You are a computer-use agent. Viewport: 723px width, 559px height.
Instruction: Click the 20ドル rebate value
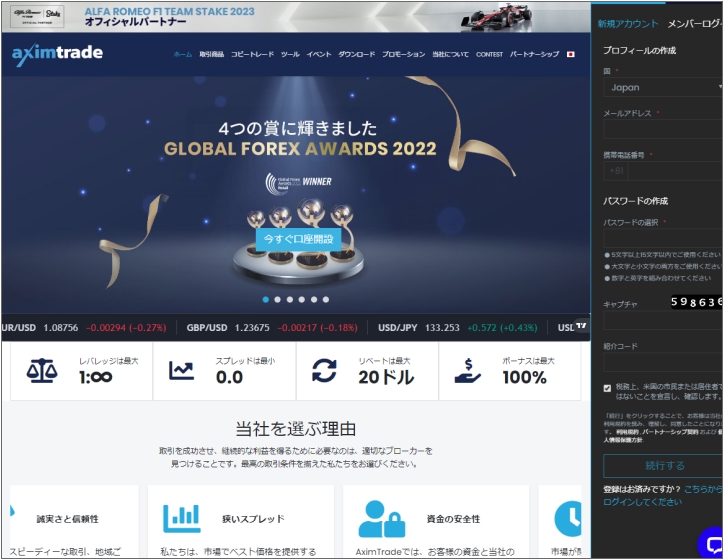coord(386,377)
